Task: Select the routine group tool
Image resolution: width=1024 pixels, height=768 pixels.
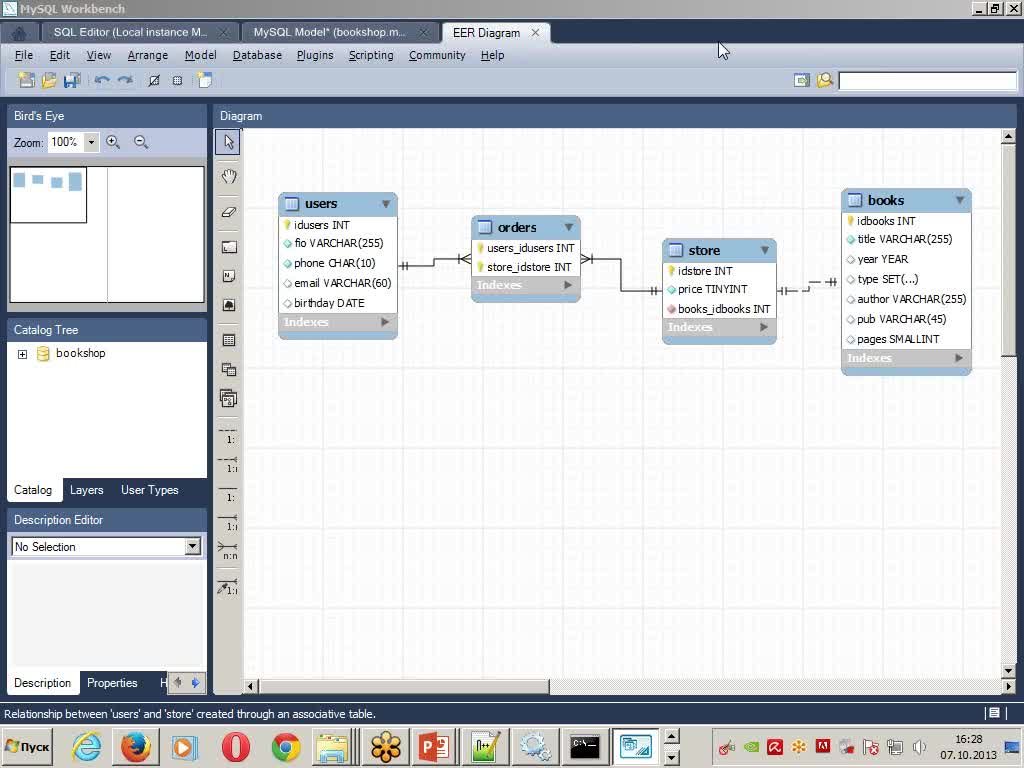Action: pos(229,398)
